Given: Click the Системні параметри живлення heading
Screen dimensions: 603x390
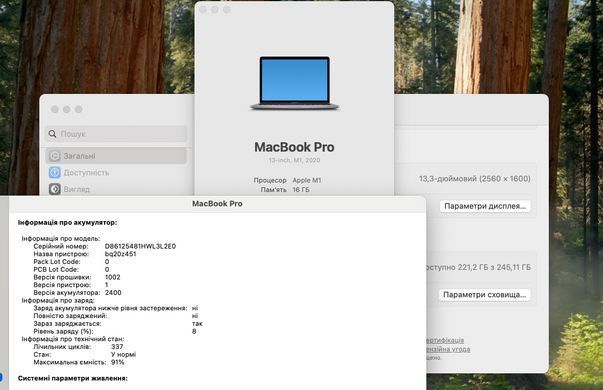Looking at the screenshot, I should click(73, 378).
